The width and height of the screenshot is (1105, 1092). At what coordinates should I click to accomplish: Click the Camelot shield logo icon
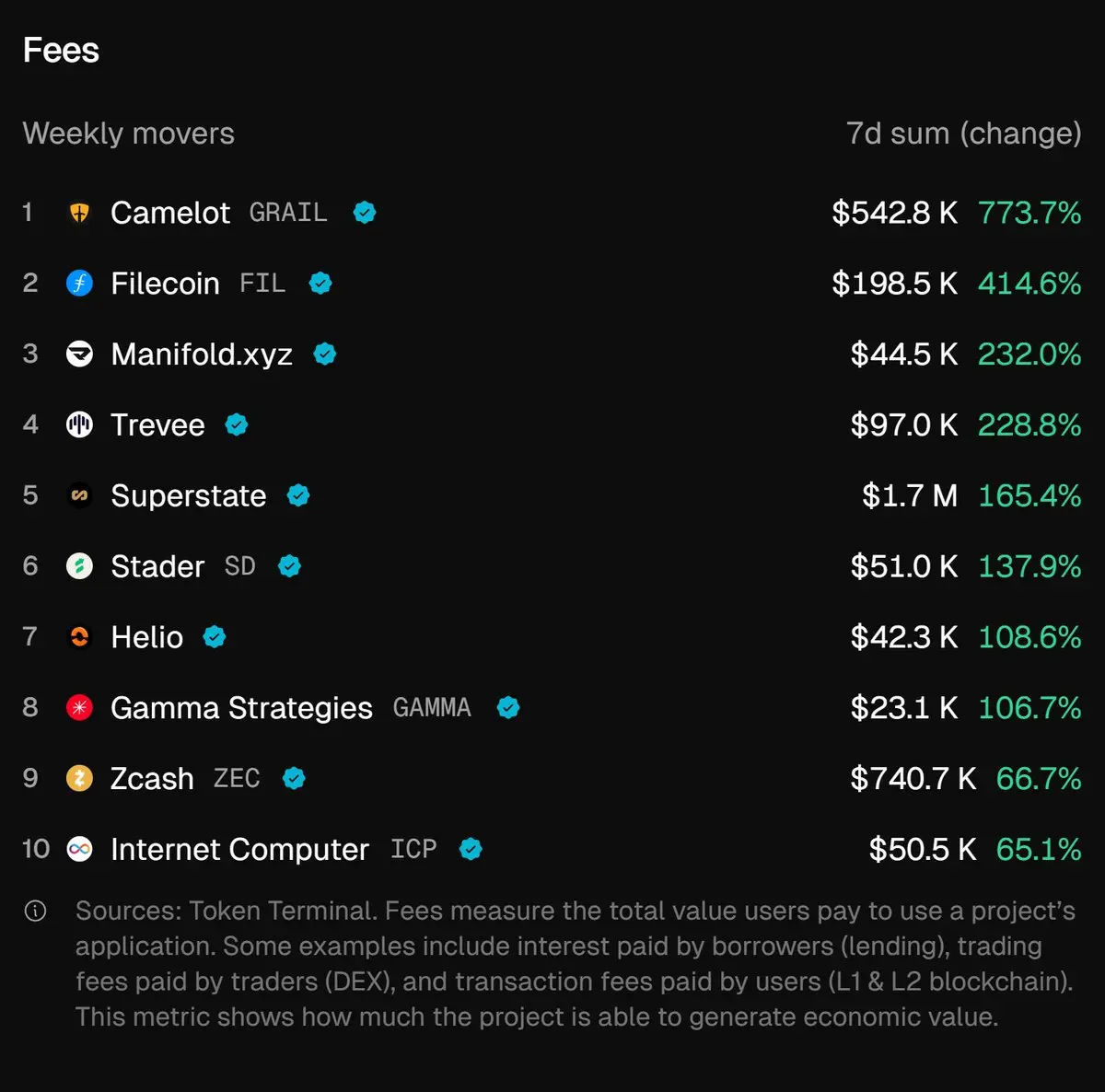coord(80,213)
